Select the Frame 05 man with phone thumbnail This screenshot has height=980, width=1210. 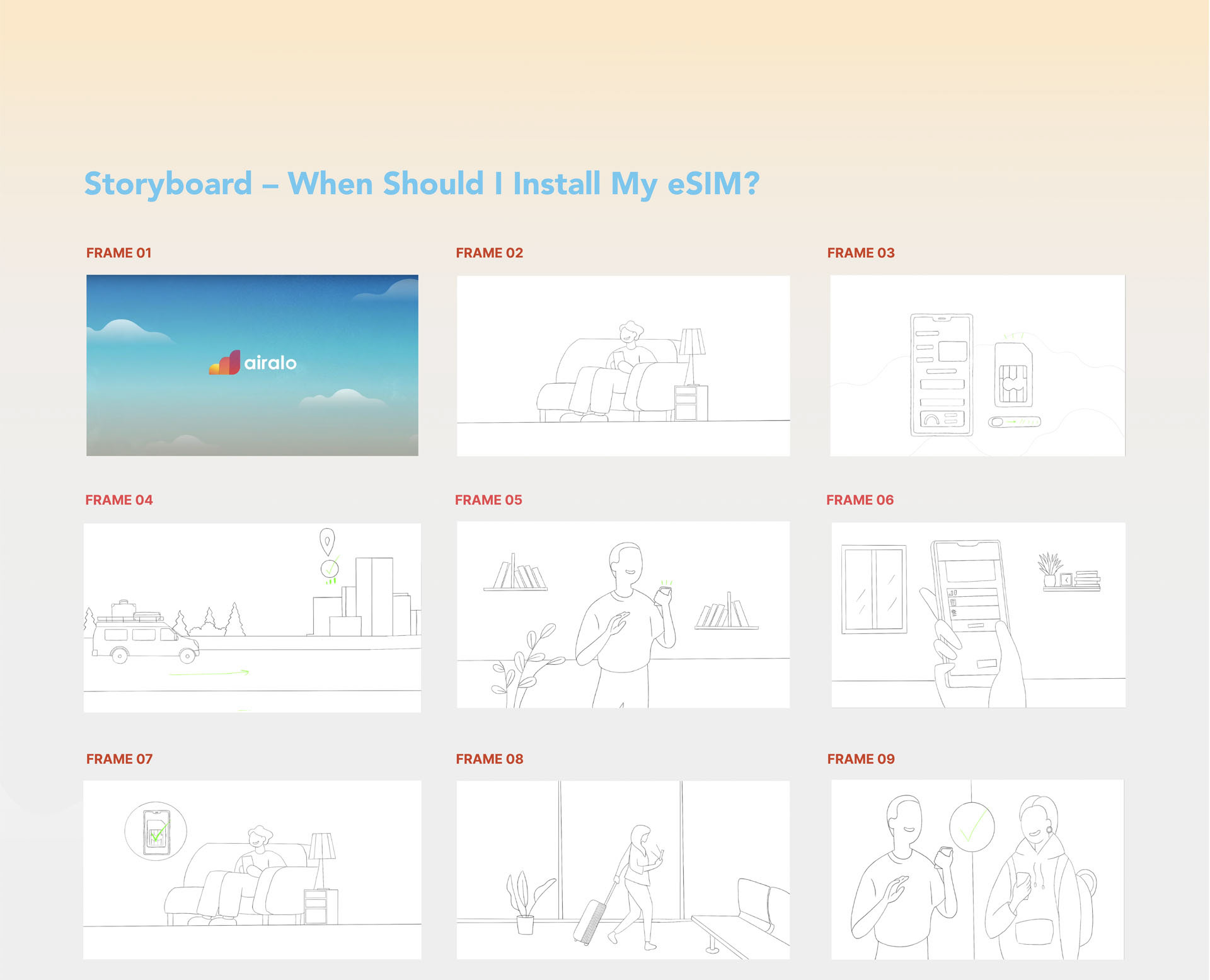(623, 614)
